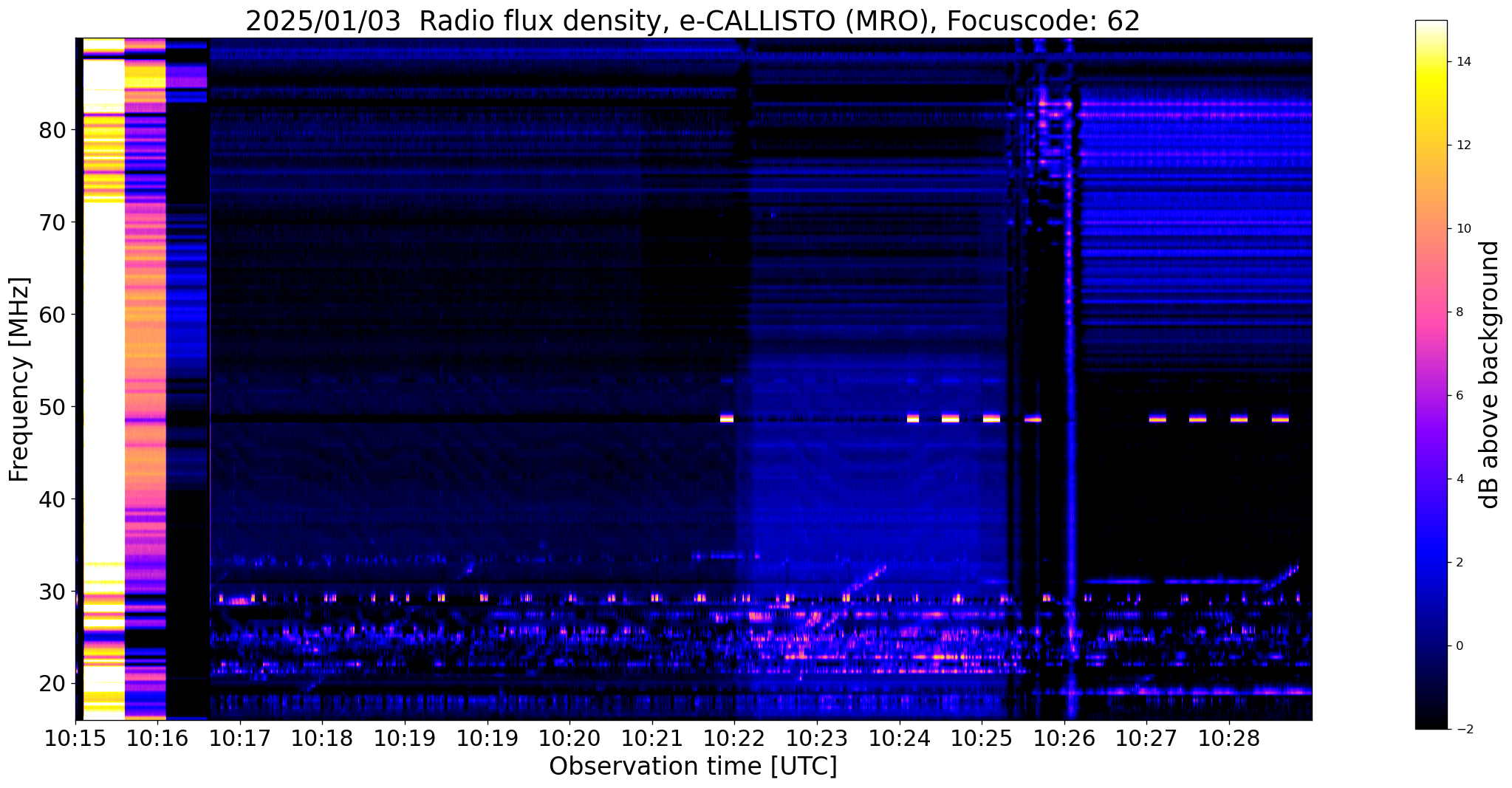The height and width of the screenshot is (788, 1512).
Task: Click the 70 MHz frequency tick label
Action: point(52,222)
